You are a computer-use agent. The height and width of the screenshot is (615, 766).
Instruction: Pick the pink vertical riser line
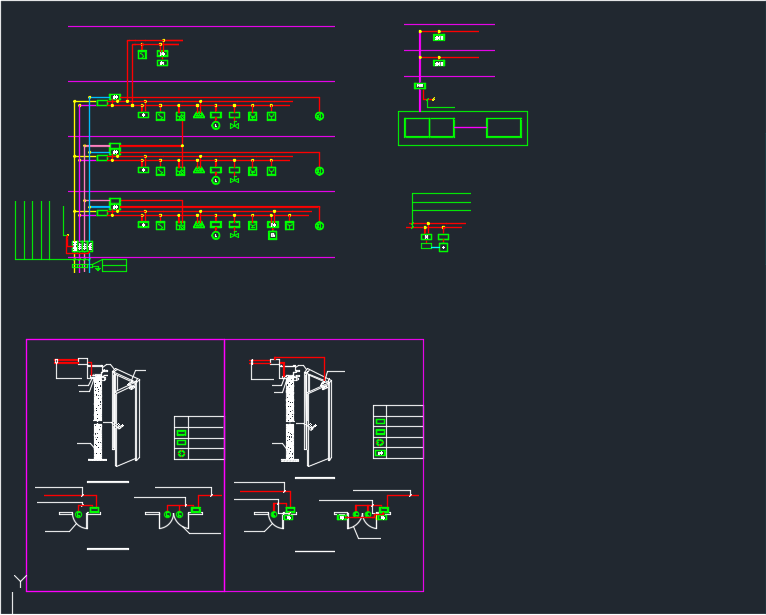85,209
